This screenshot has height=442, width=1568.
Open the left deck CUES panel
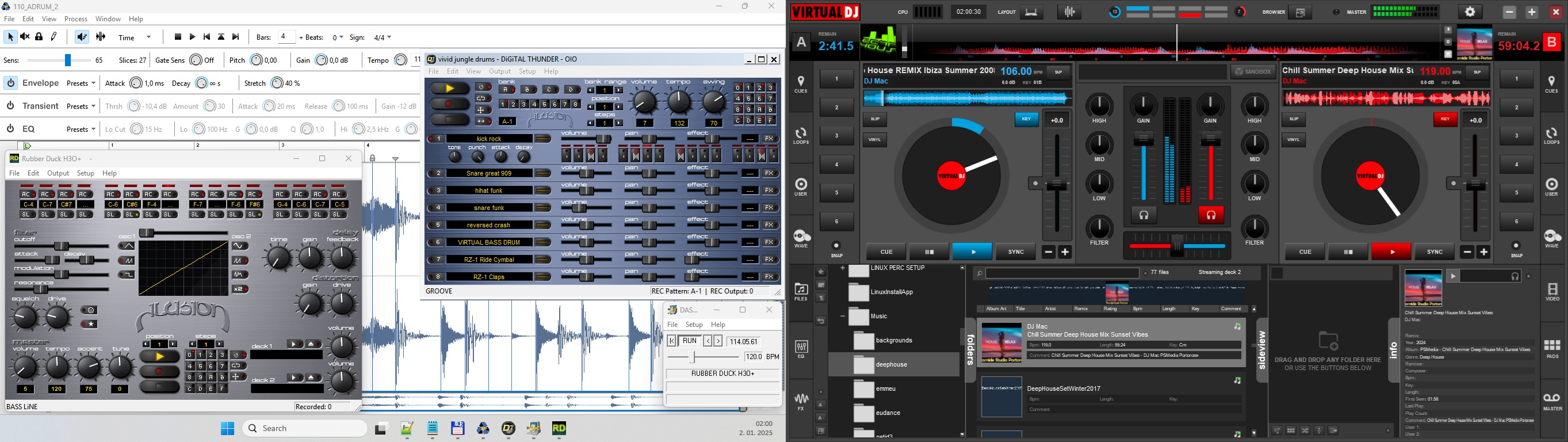[x=801, y=85]
